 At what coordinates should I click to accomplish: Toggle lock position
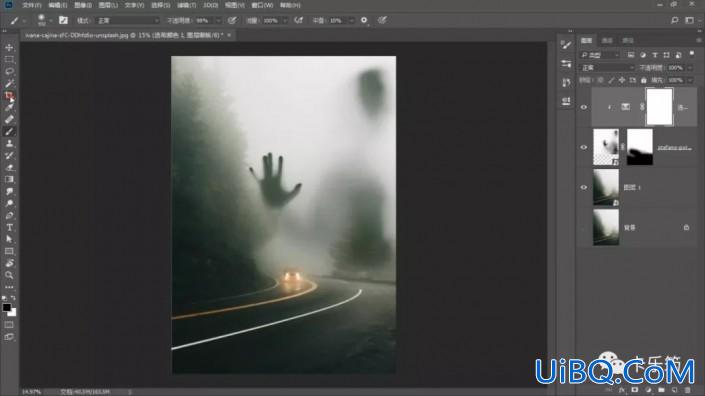click(622, 80)
